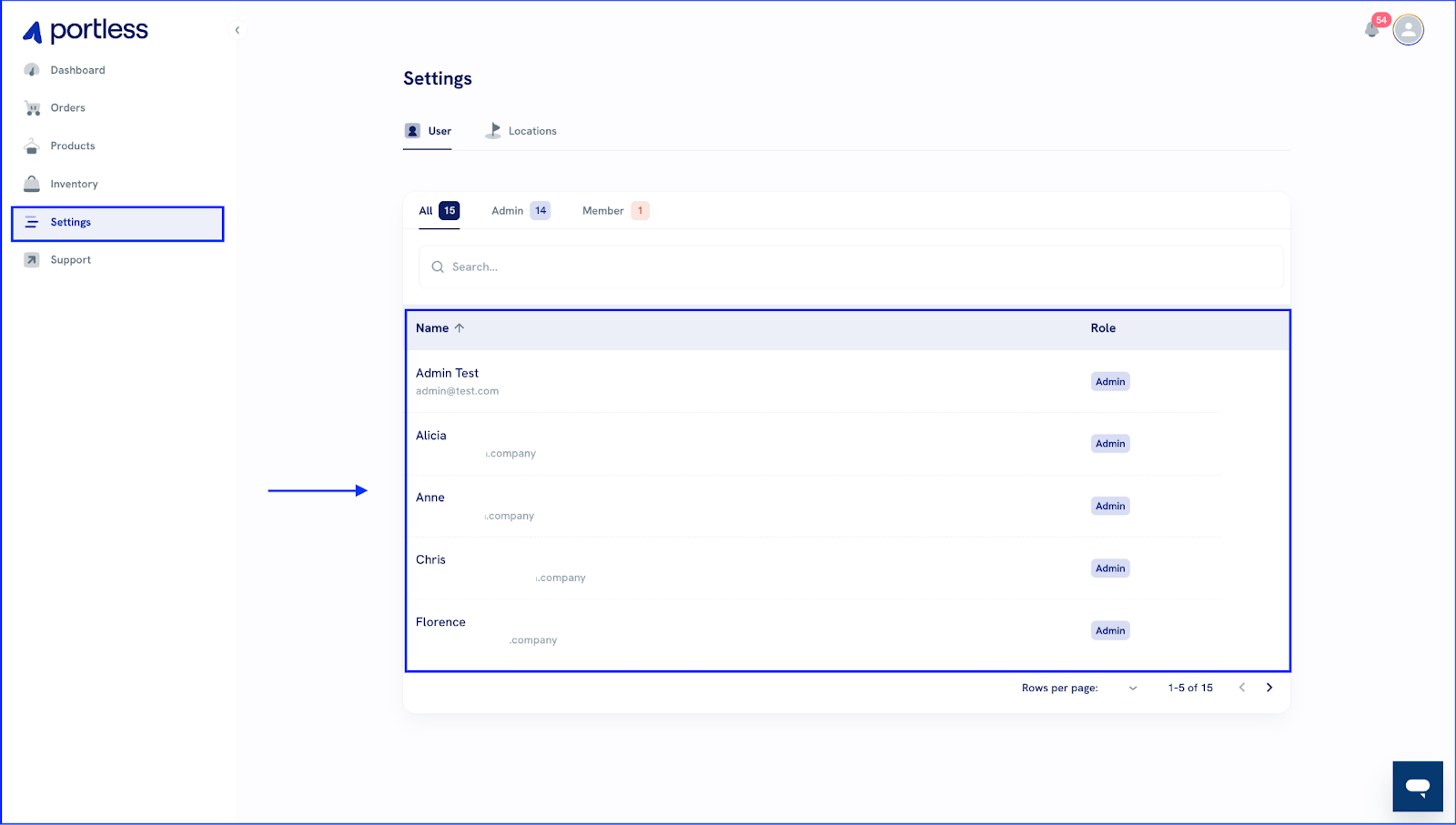Click the Products icon
The width and height of the screenshot is (1456, 825).
coord(32,146)
